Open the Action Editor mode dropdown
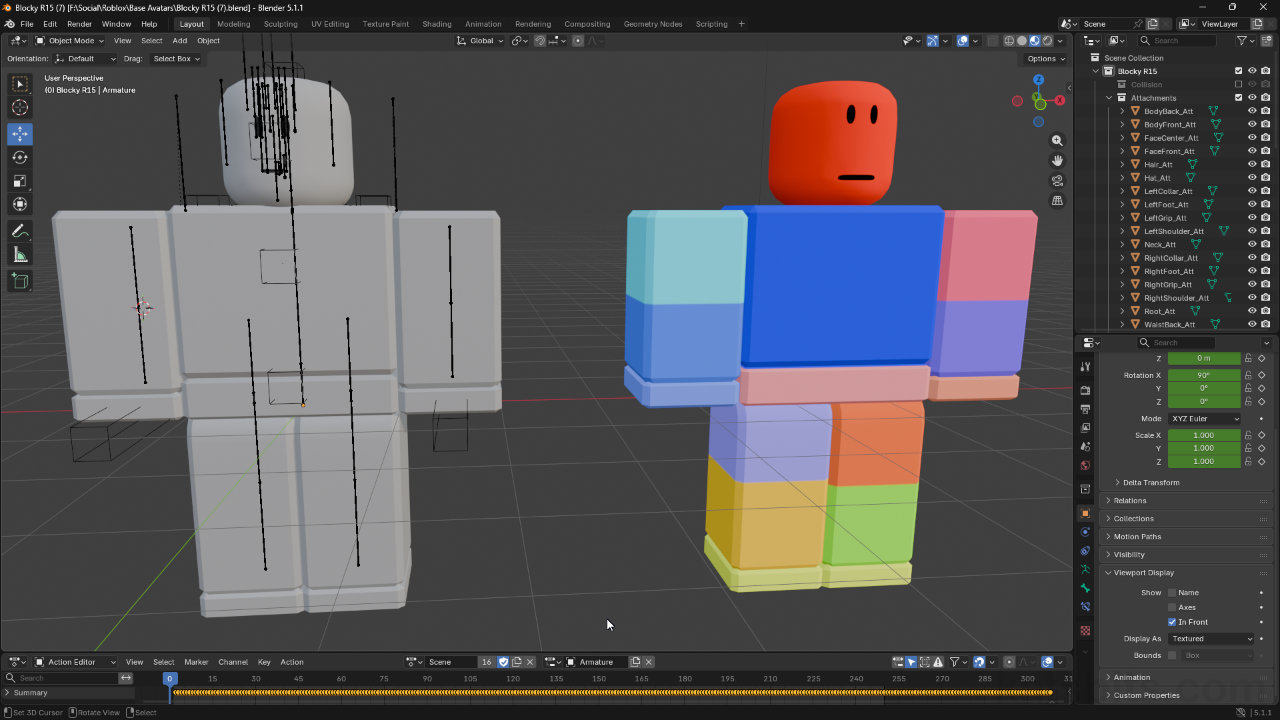This screenshot has width=1280, height=720. tap(75, 662)
